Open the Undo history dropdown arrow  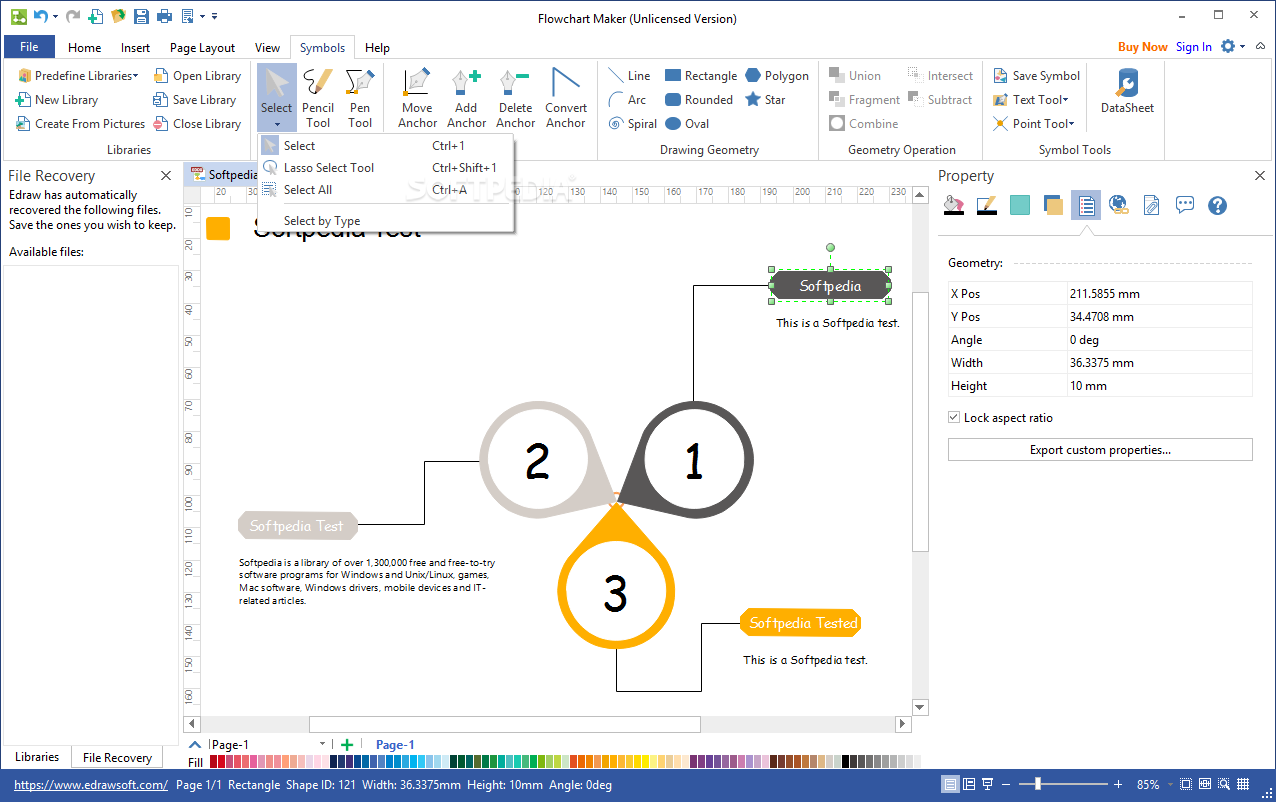(55, 16)
